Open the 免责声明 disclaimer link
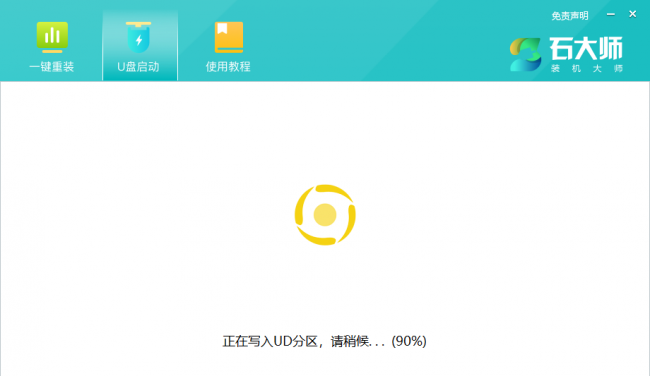Viewport: 650px width, 376px height. [x=570, y=16]
